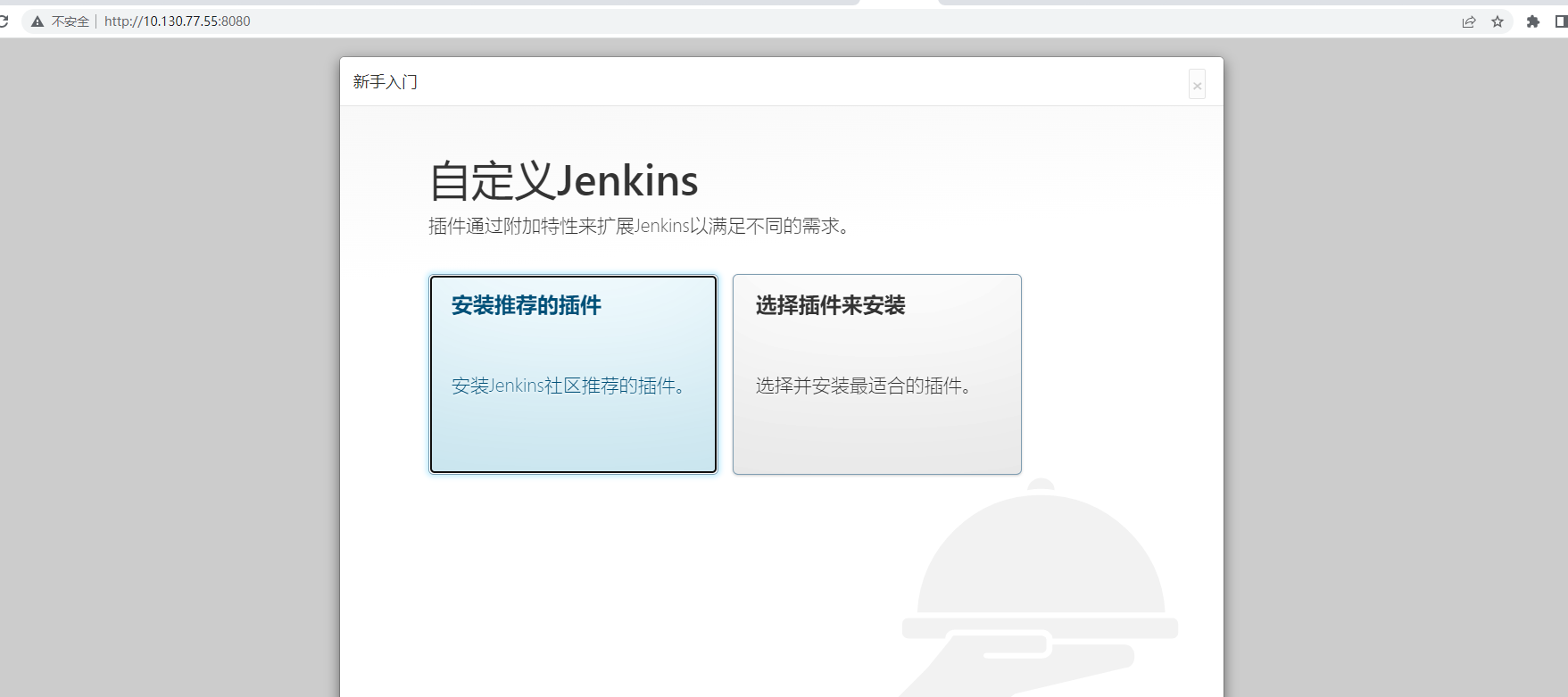Screen dimensions: 1568x697
Task: Click the share page icon
Action: (x=1469, y=21)
